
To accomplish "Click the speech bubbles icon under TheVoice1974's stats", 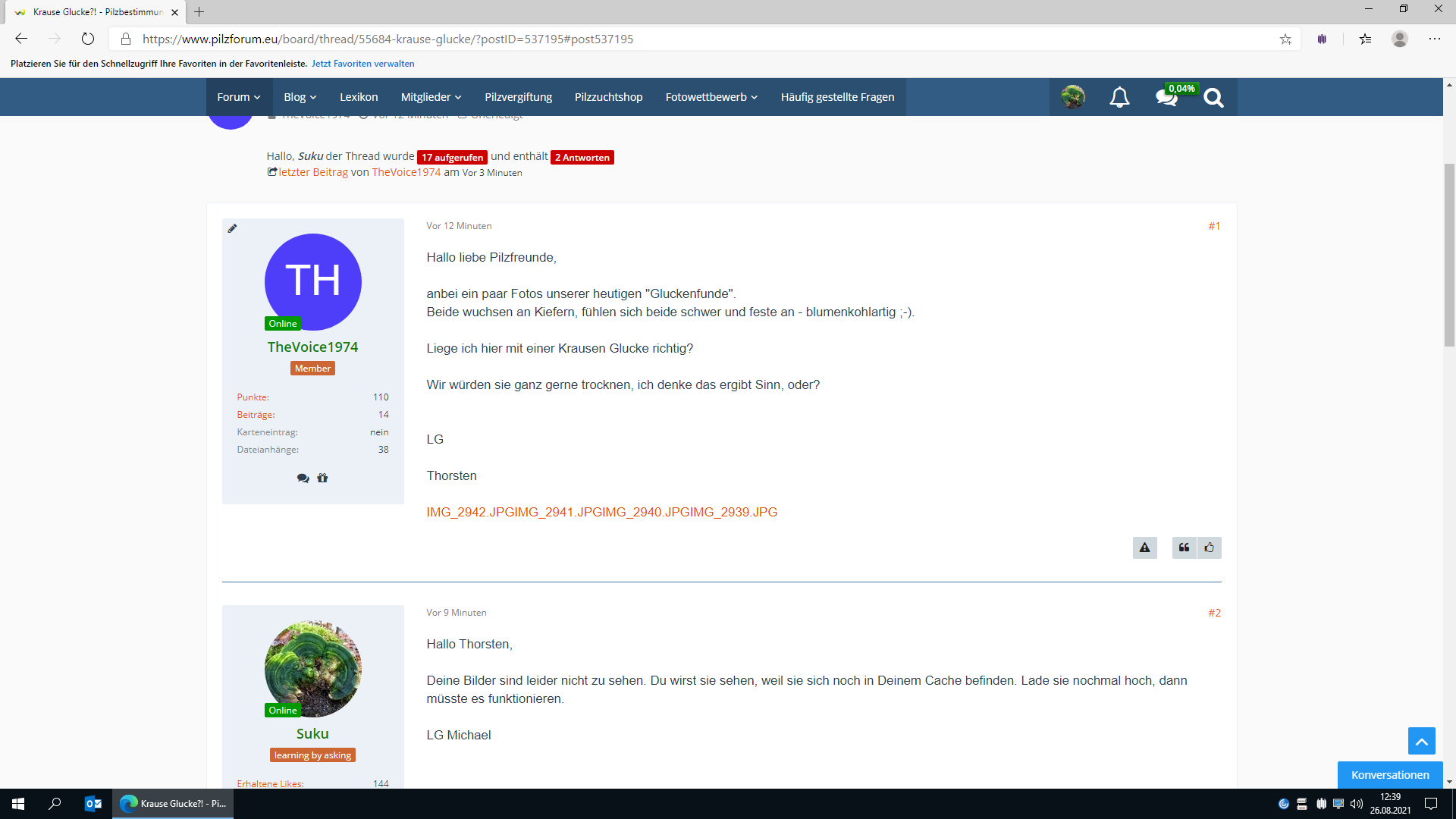I will point(303,479).
